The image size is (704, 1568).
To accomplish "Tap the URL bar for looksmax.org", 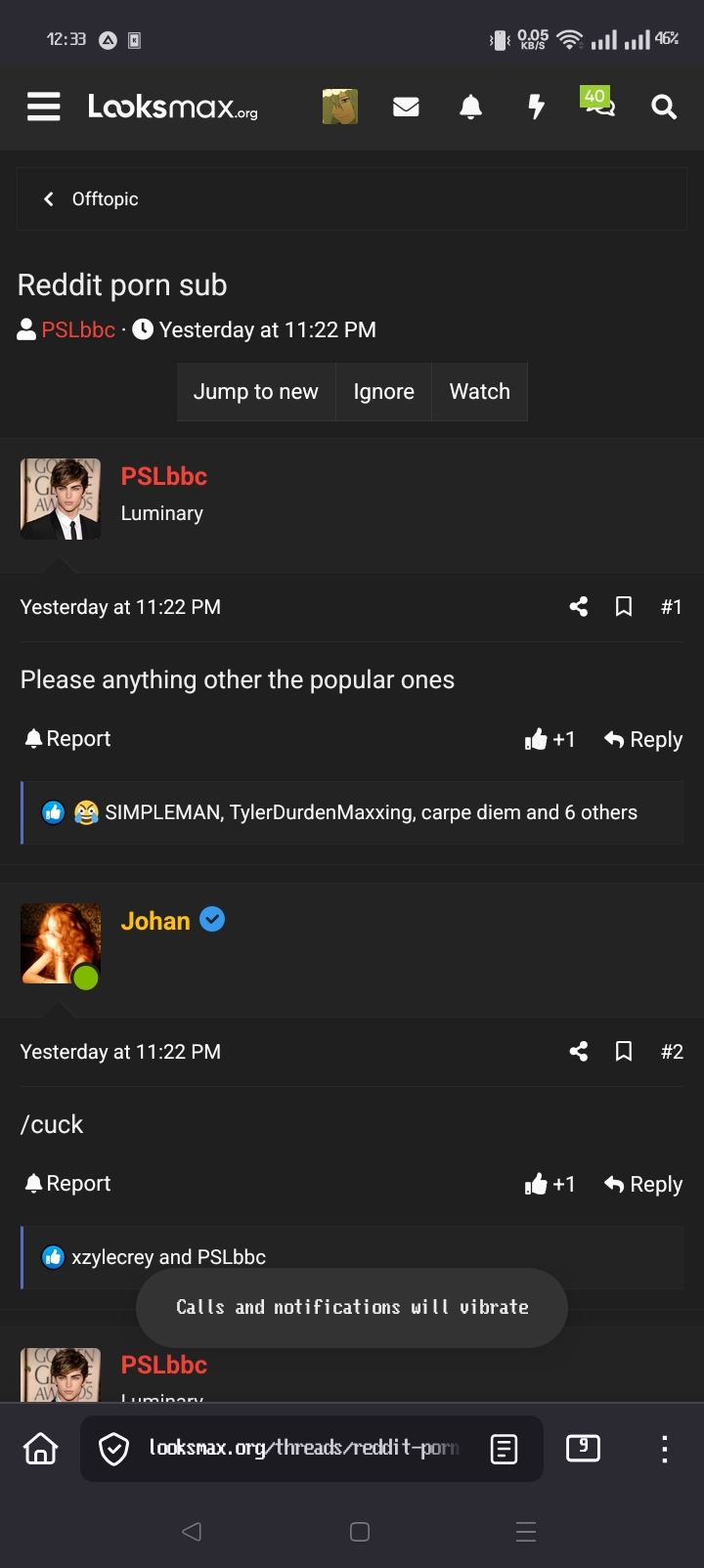I will (293, 1448).
